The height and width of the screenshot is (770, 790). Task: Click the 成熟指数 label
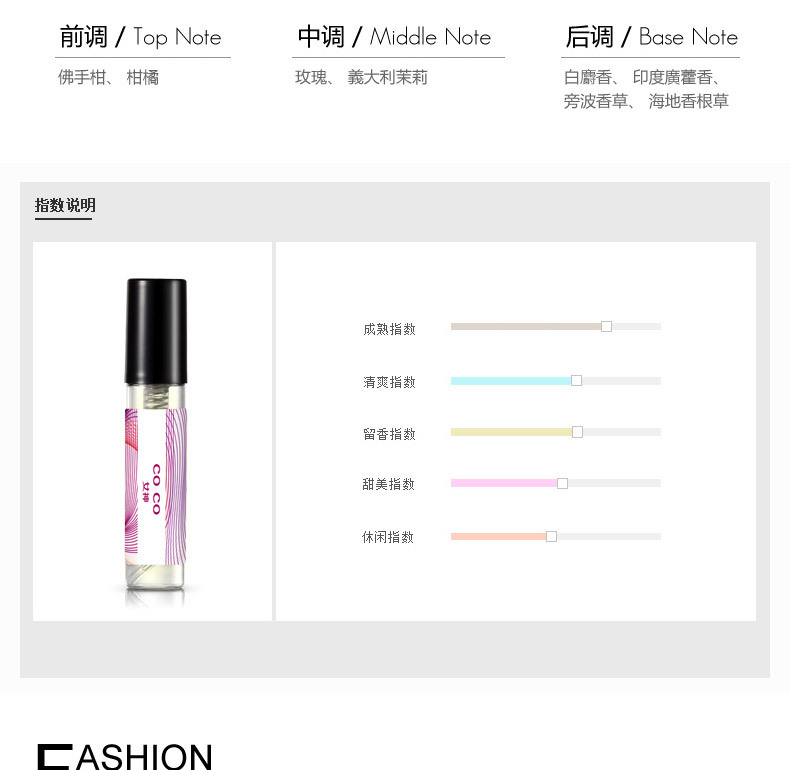tap(389, 329)
